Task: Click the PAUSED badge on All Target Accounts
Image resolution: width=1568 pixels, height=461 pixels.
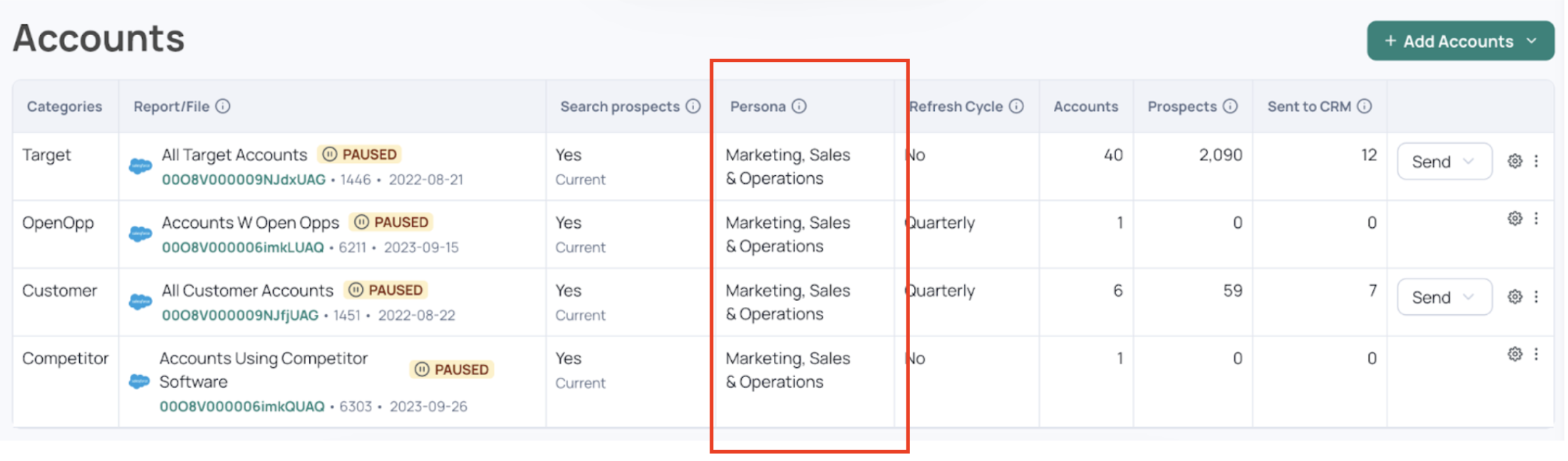Action: click(x=361, y=155)
